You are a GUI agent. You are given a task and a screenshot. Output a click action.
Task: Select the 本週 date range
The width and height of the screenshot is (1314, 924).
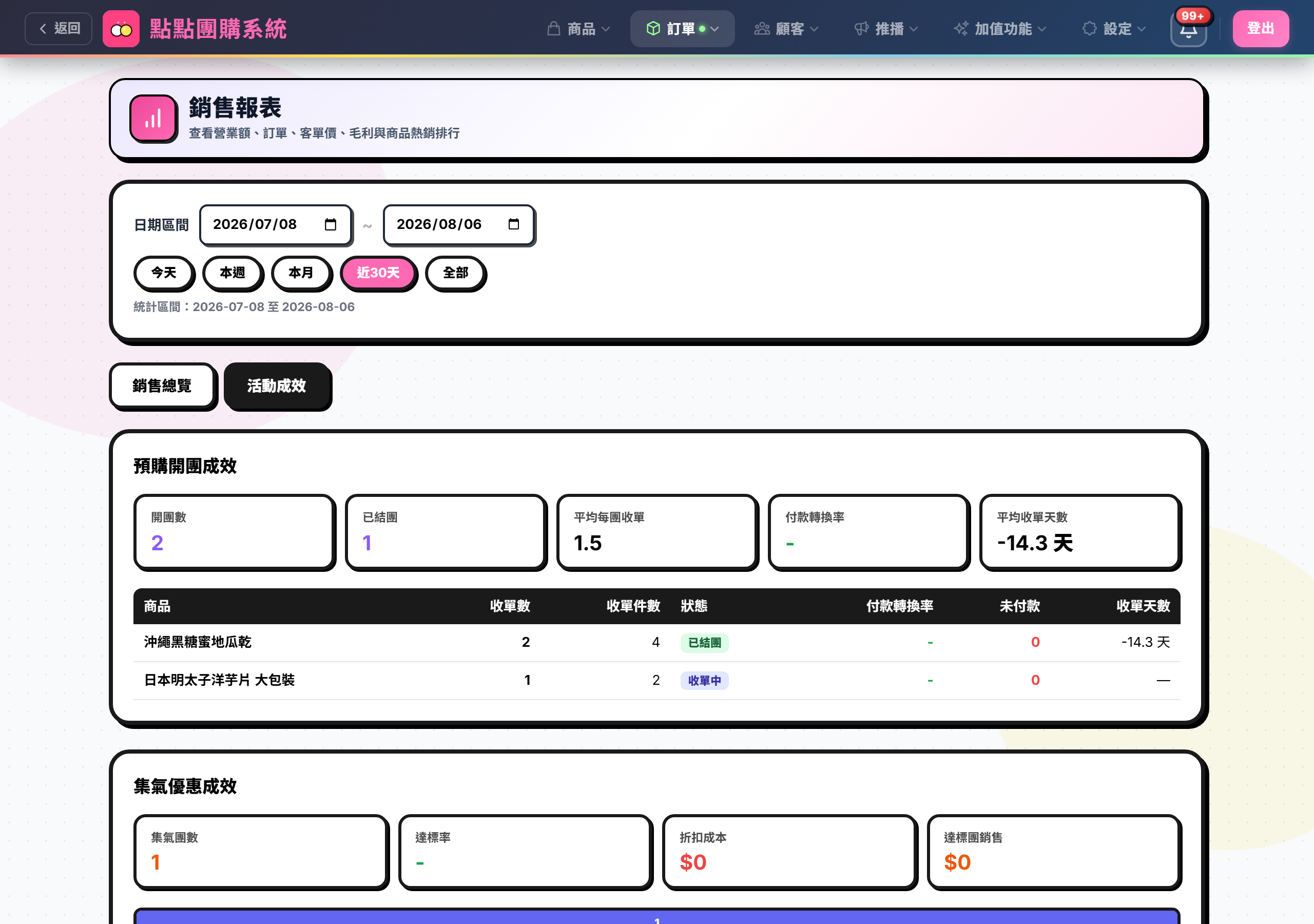(233, 273)
